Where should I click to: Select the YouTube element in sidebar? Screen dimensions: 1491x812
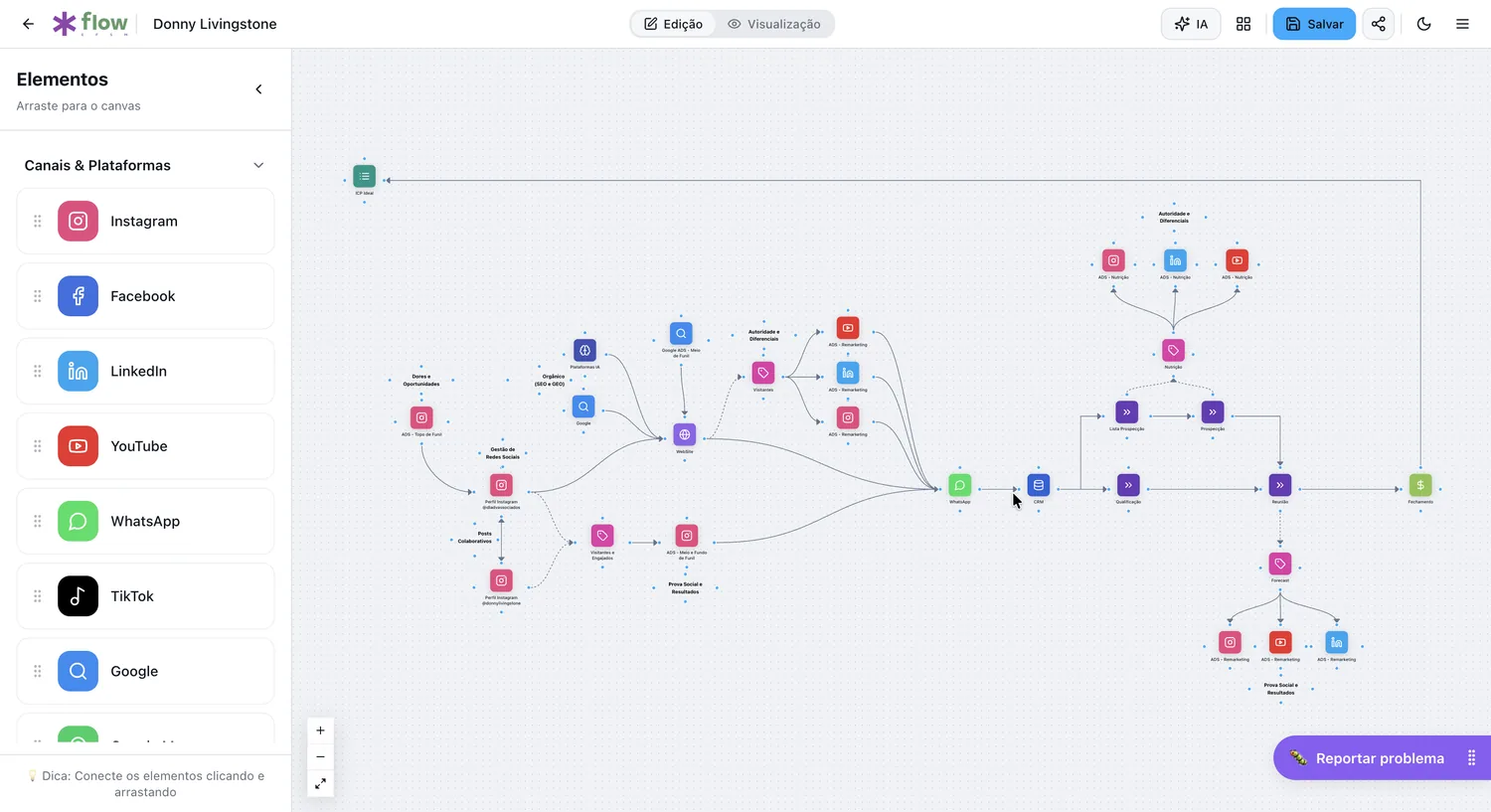tap(145, 446)
